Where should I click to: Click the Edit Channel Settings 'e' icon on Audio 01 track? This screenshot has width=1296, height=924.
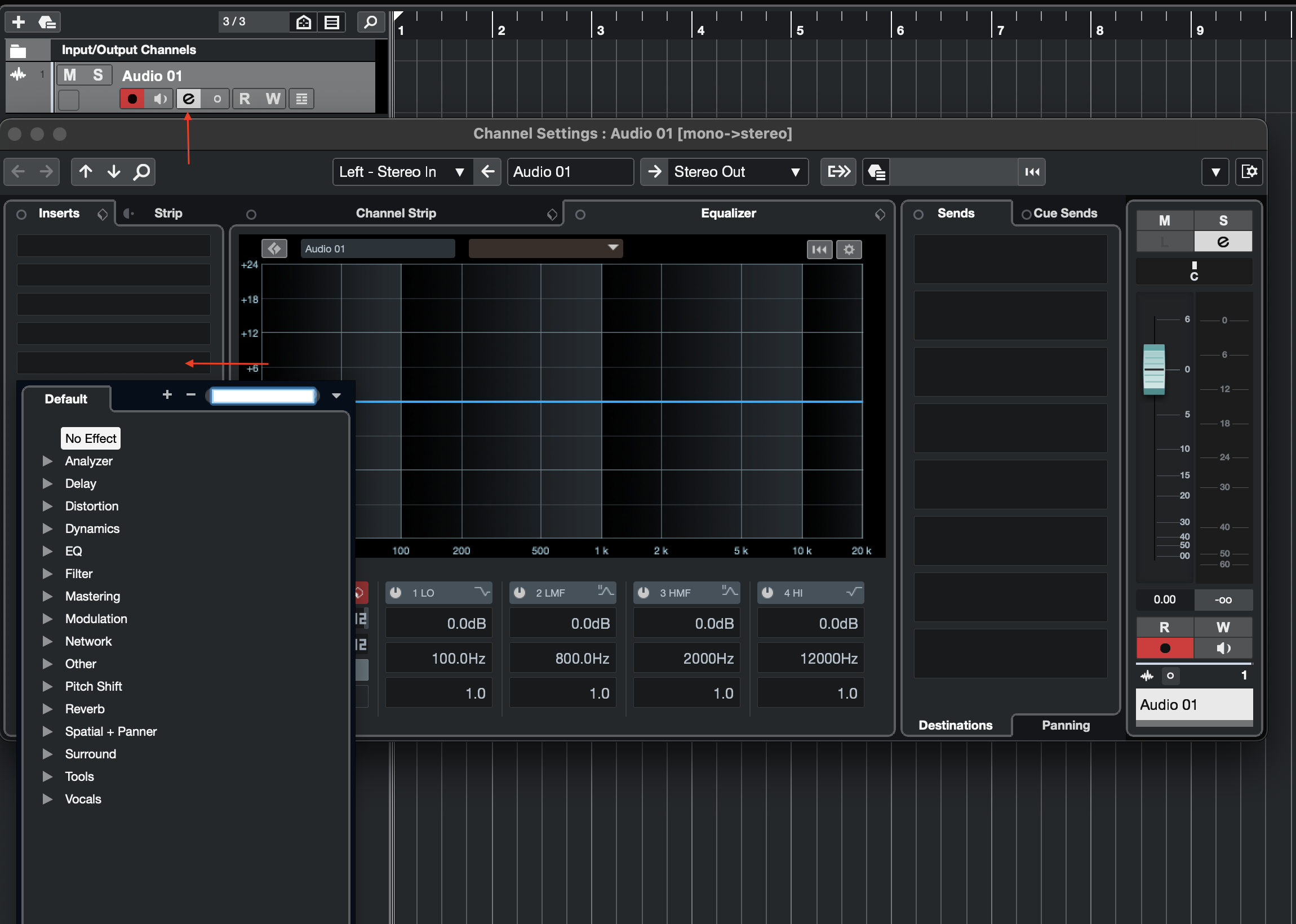pos(188,99)
